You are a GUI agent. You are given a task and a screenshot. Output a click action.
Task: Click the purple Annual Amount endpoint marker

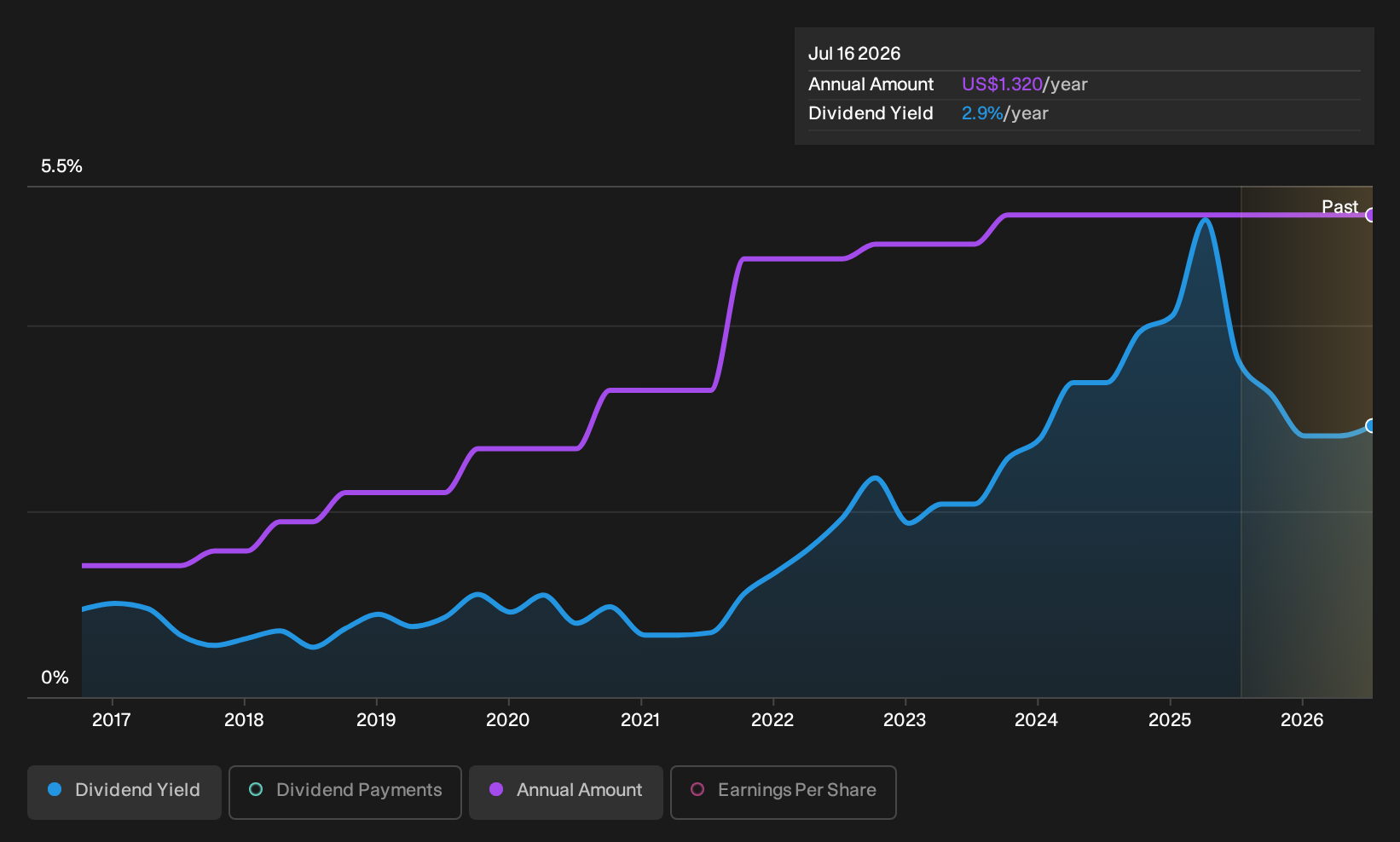tap(1370, 215)
